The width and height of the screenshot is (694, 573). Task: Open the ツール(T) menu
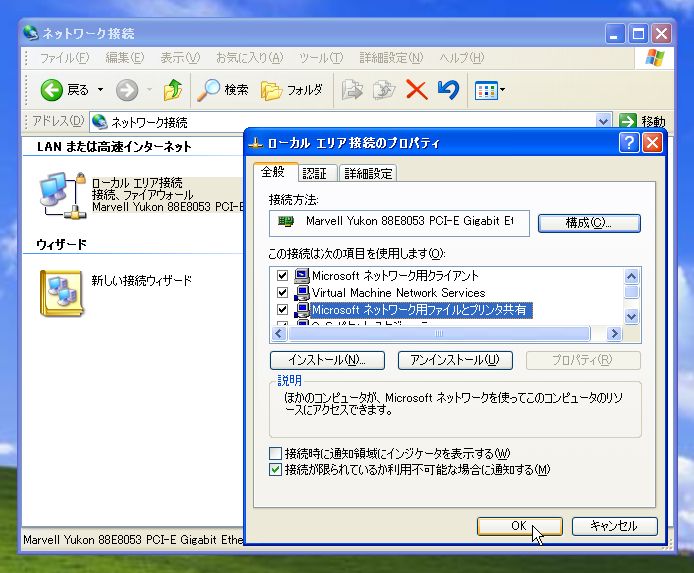click(x=321, y=58)
